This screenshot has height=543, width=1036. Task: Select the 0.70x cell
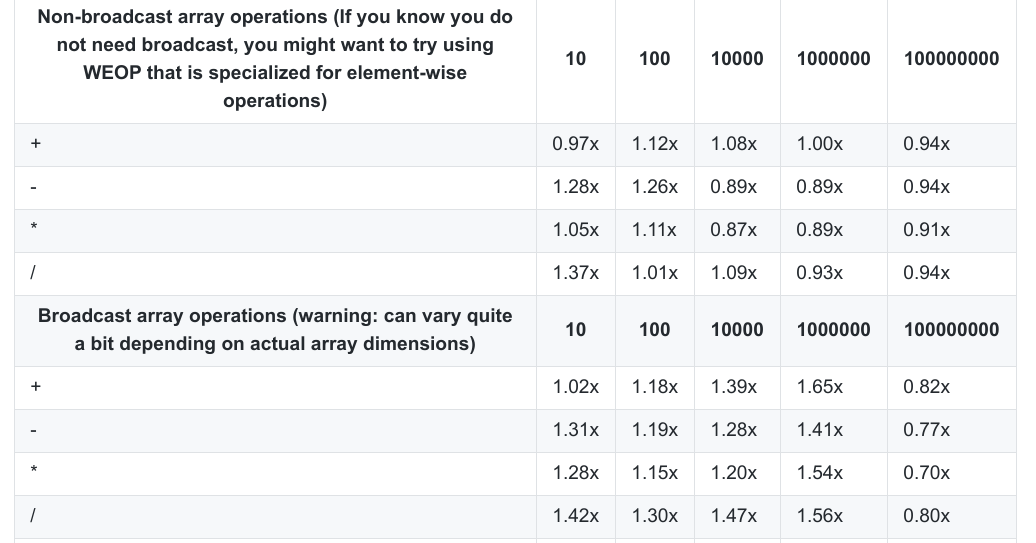pos(926,473)
